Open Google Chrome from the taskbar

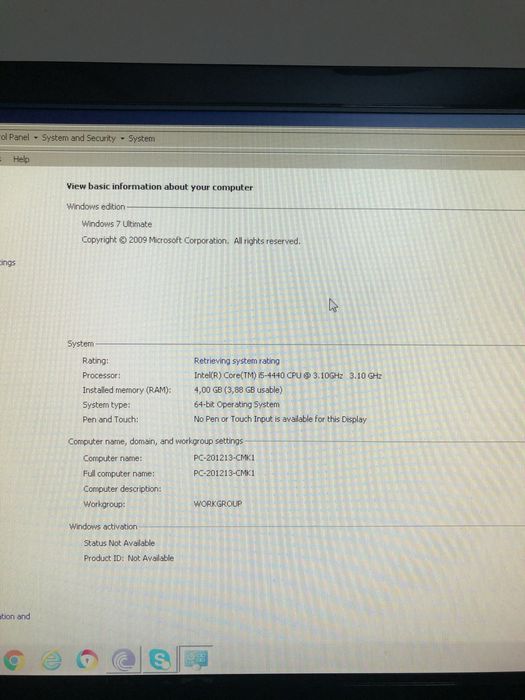pos(14,660)
